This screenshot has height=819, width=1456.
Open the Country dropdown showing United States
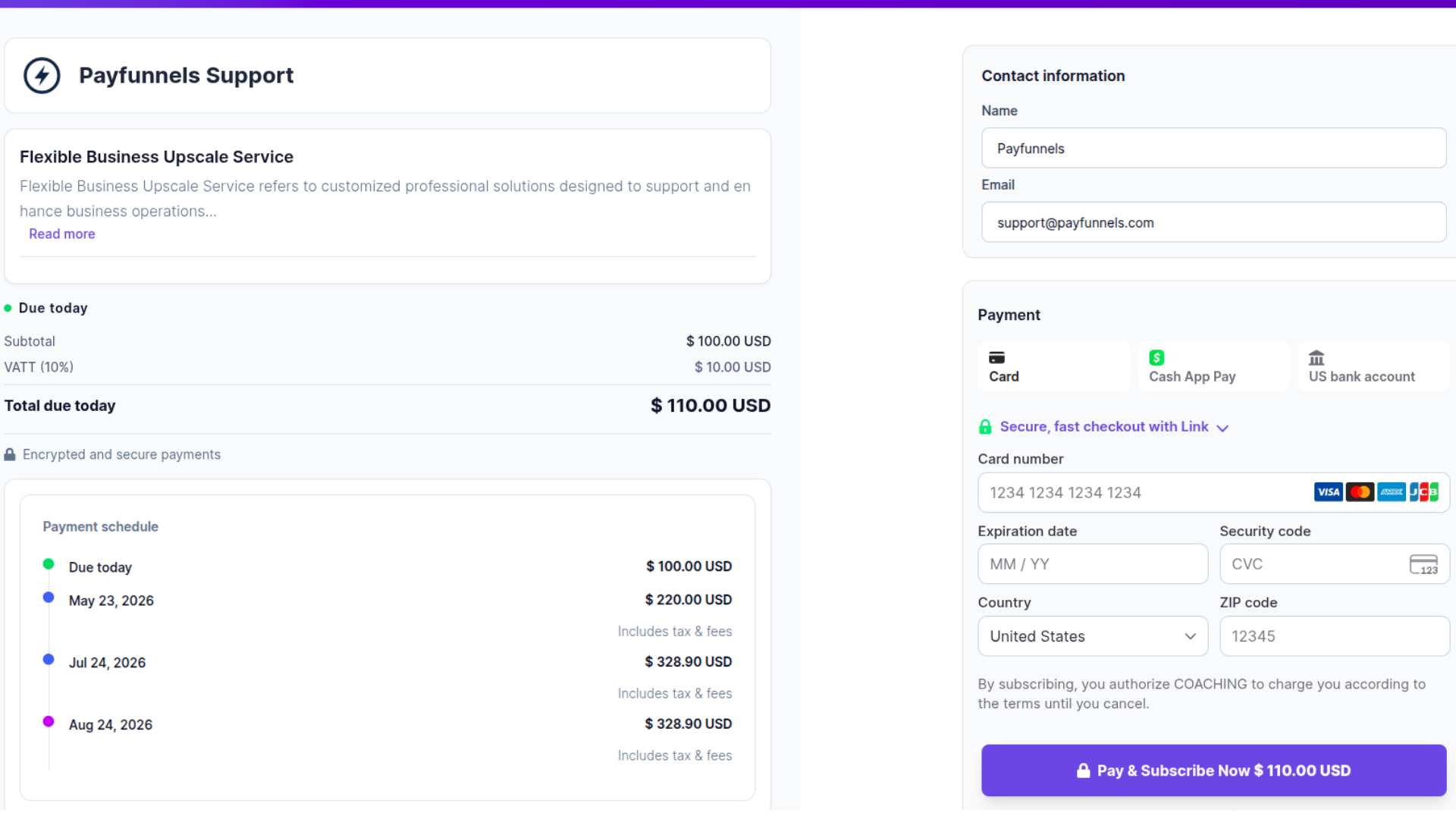tap(1093, 636)
